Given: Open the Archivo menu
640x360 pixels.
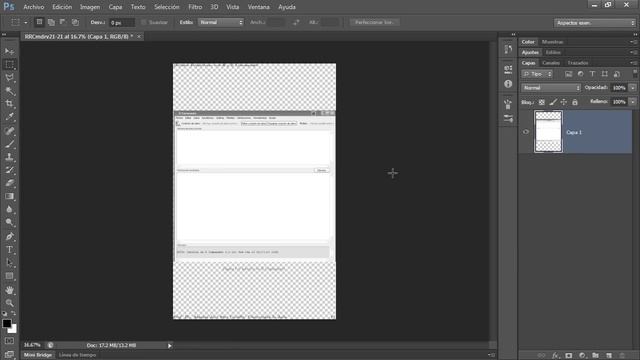Looking at the screenshot, I should [33, 7].
